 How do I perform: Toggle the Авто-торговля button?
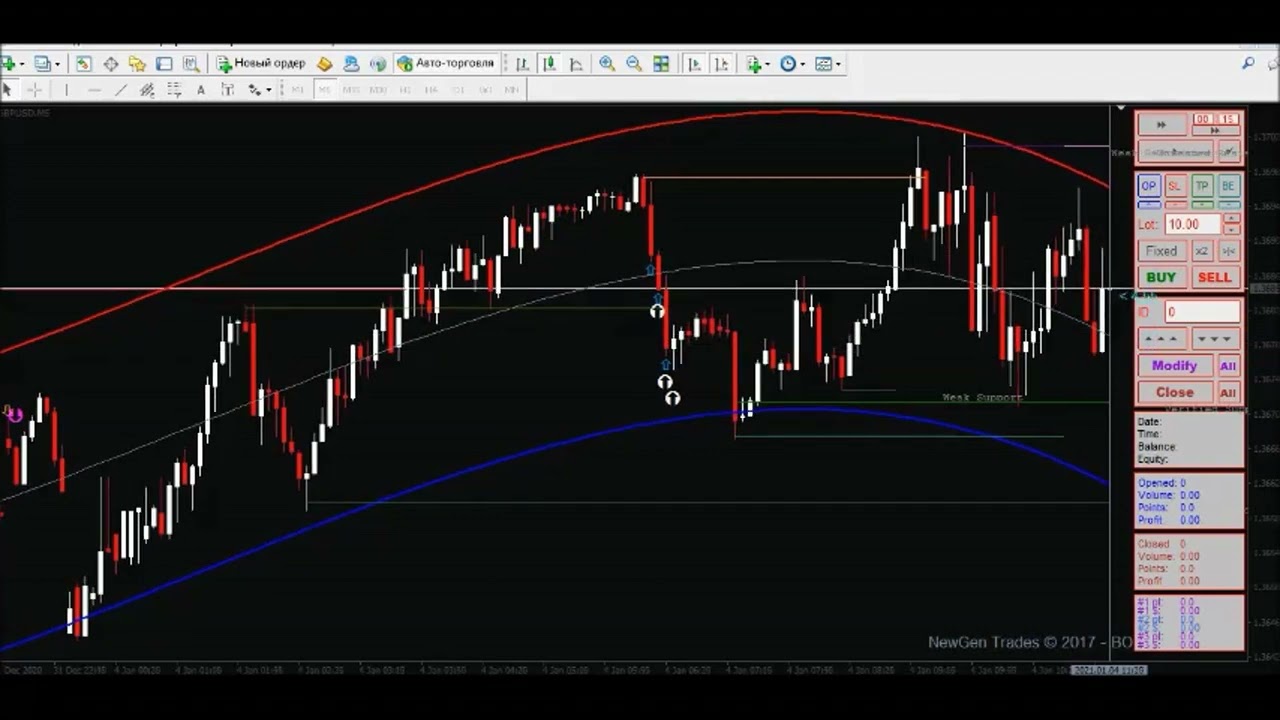pos(446,64)
